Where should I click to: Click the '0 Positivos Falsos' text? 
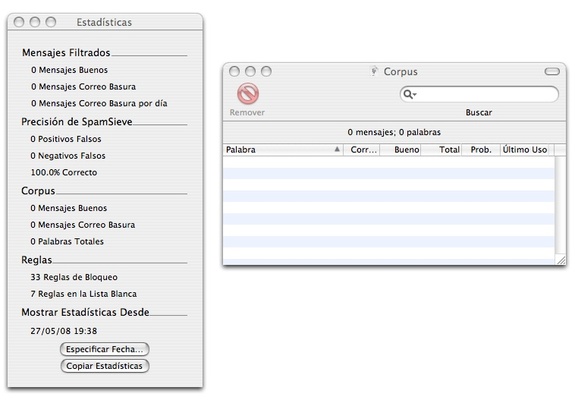click(66, 139)
